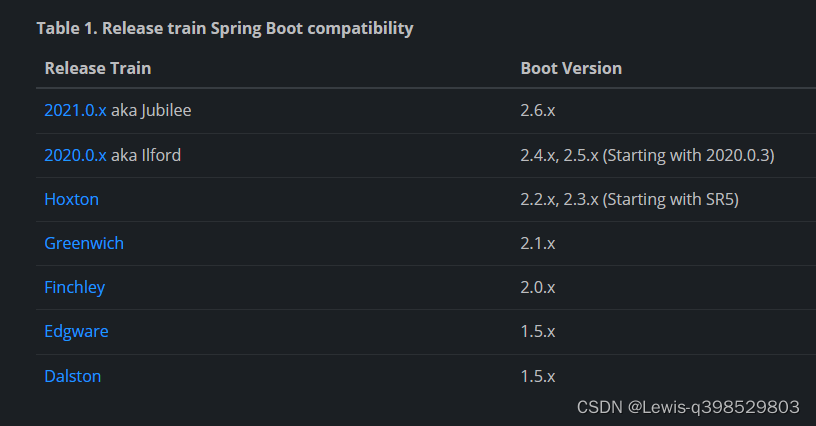Click the 'aka Ilford' text
Image resolution: width=816 pixels, height=426 pixels.
[146, 155]
